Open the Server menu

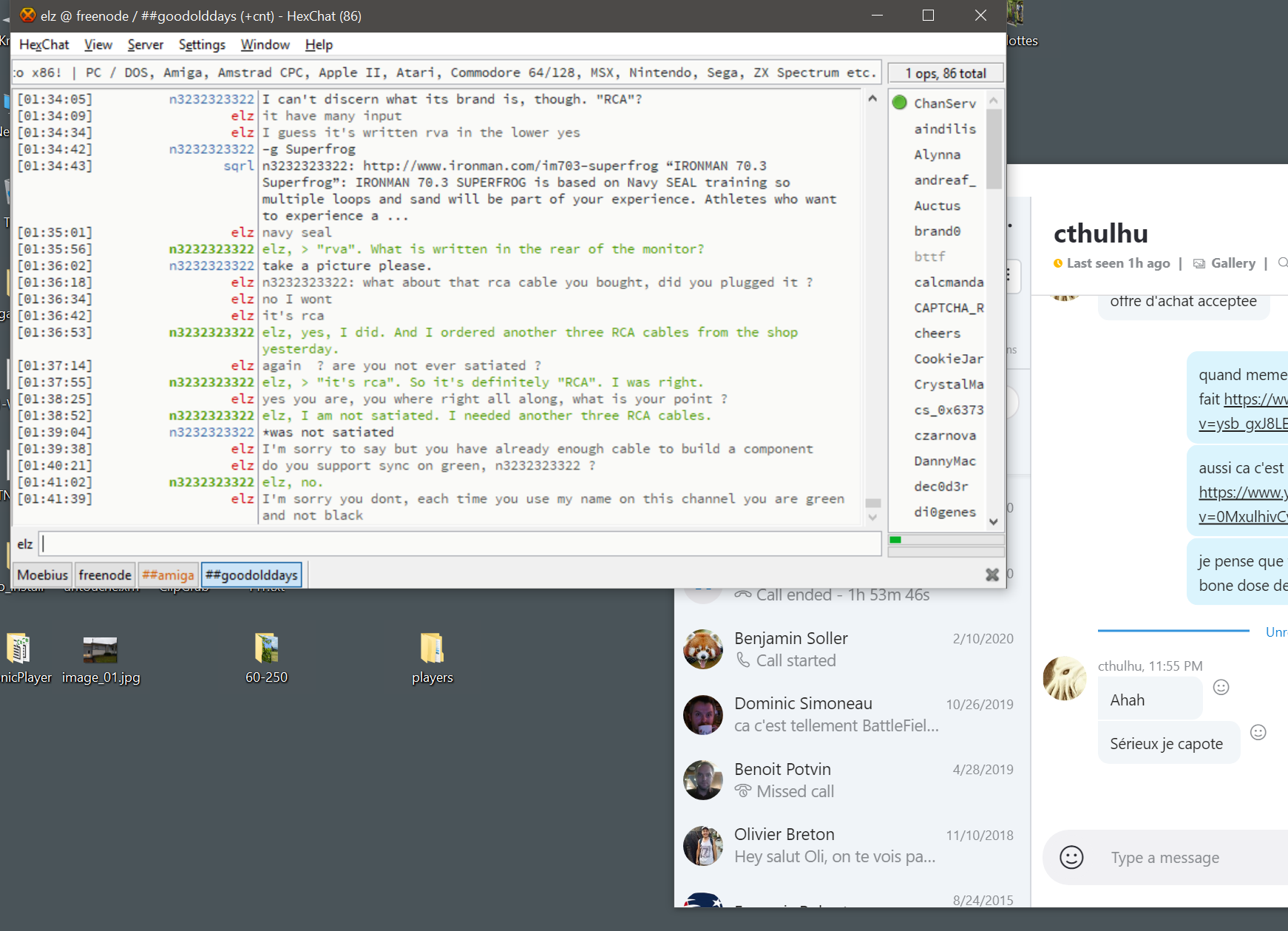click(145, 44)
